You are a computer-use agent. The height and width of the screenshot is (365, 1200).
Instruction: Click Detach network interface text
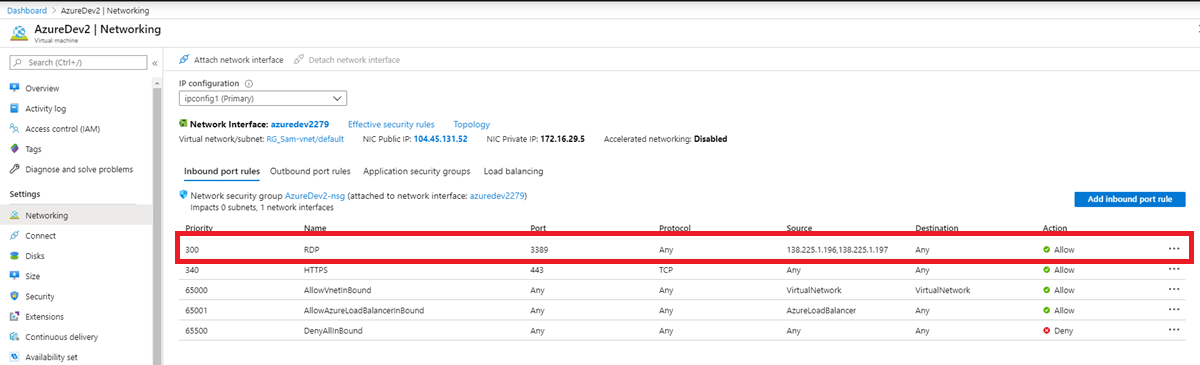click(x=354, y=60)
